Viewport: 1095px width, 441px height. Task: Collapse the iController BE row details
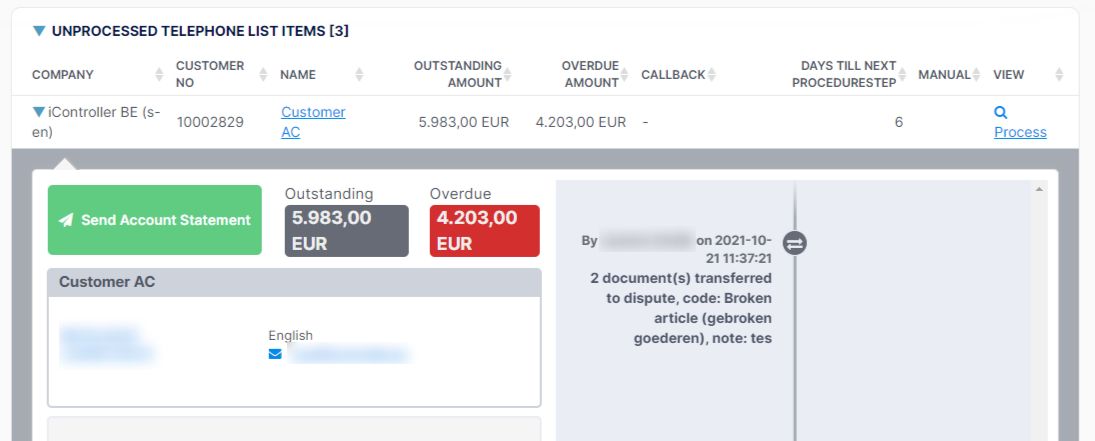coord(39,112)
